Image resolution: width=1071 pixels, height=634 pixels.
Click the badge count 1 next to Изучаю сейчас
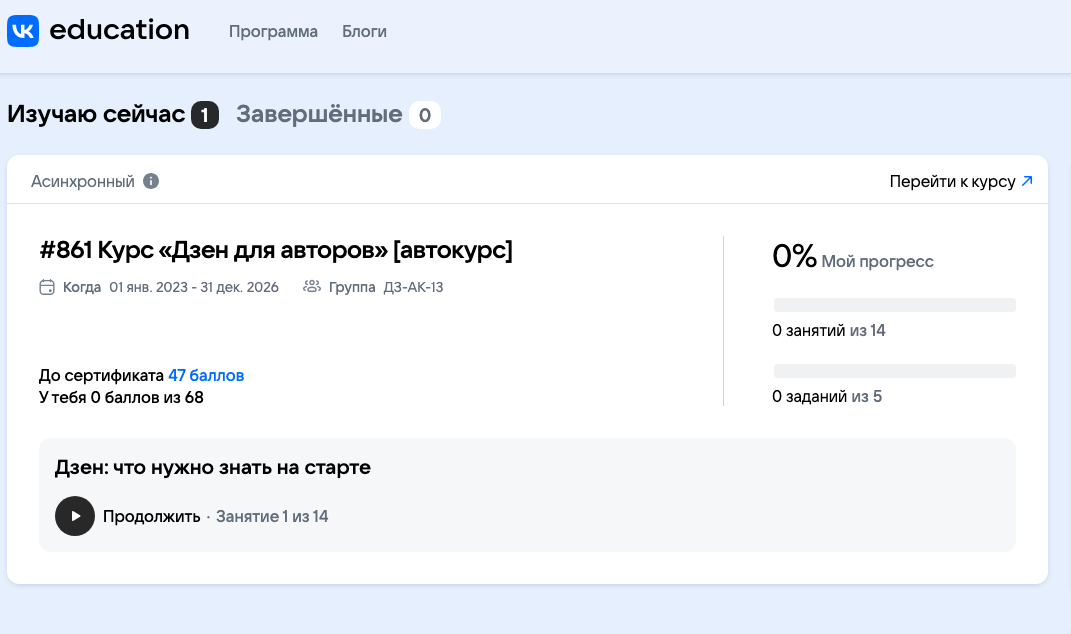pos(205,115)
